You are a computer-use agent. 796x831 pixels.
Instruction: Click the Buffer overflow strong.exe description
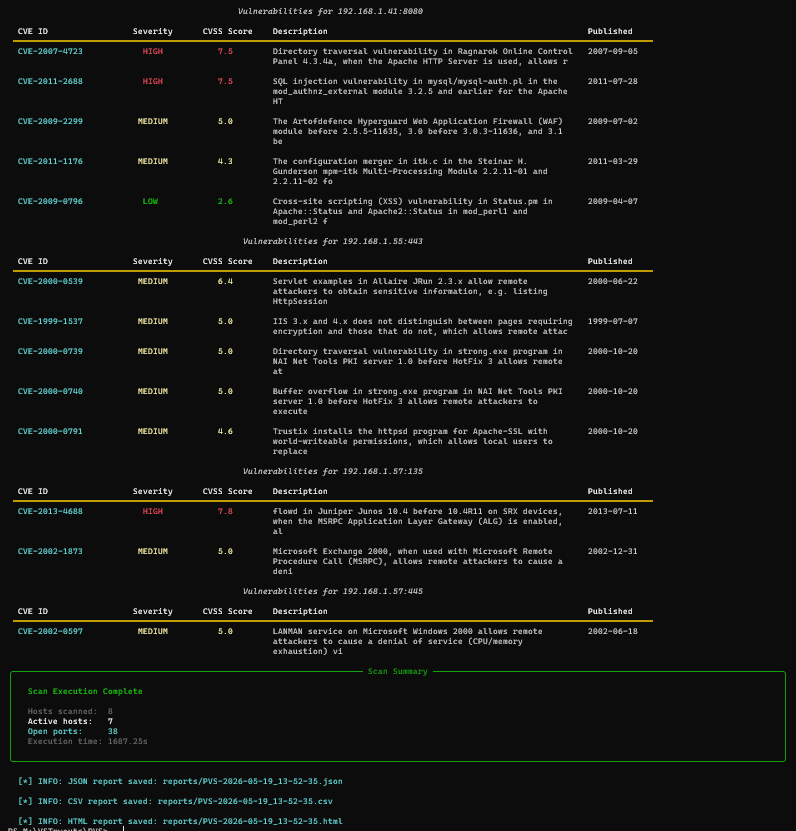(418, 401)
